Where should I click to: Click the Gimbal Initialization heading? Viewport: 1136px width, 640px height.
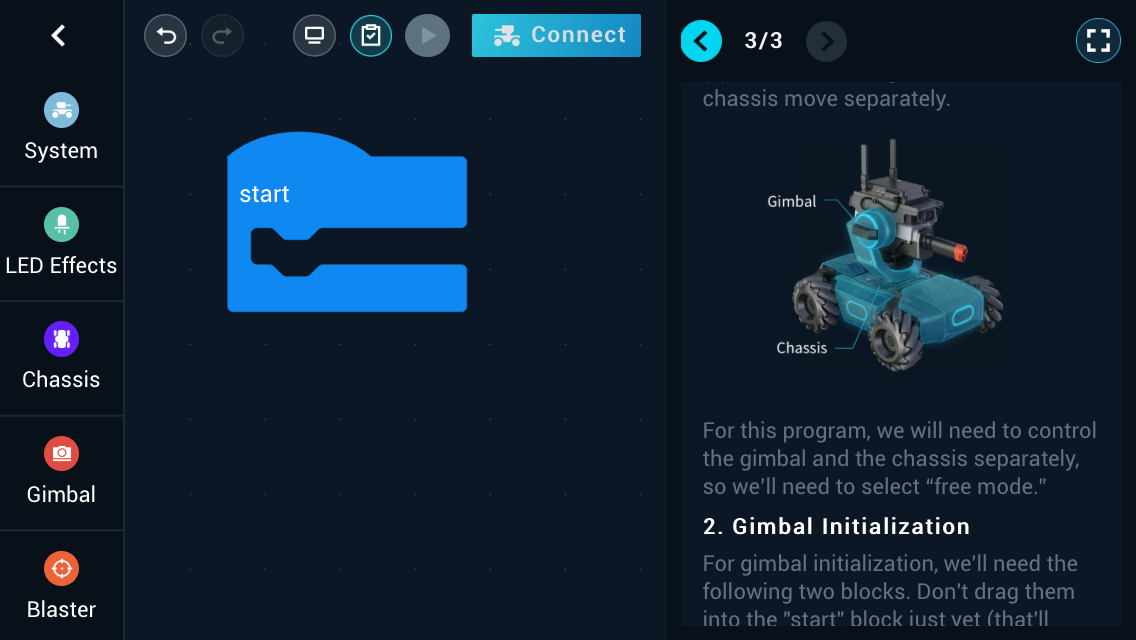point(836,526)
